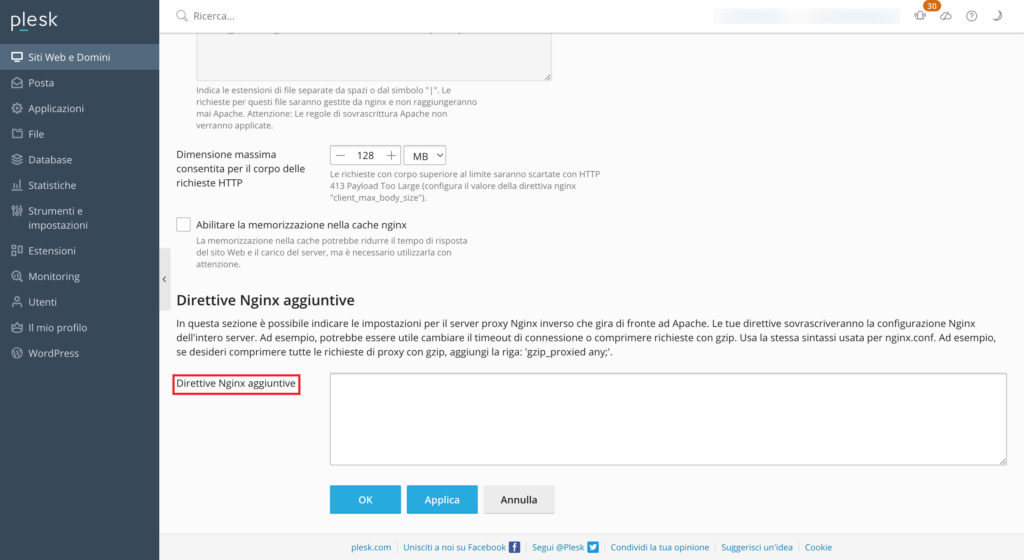Go to Il mio profilo
Image resolution: width=1024 pixels, height=560 pixels.
click(x=80, y=328)
